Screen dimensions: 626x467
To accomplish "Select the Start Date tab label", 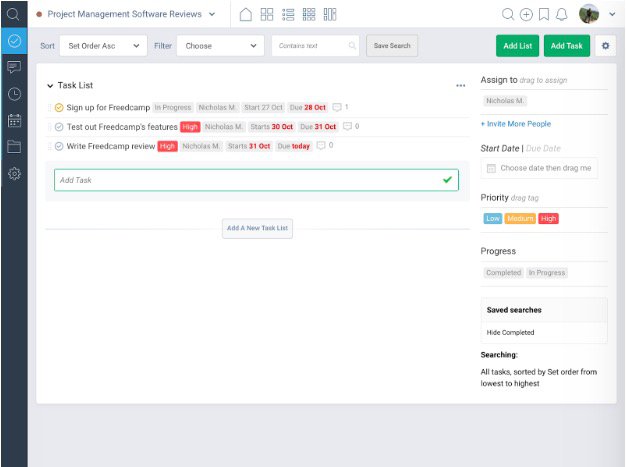I will tap(499, 148).
